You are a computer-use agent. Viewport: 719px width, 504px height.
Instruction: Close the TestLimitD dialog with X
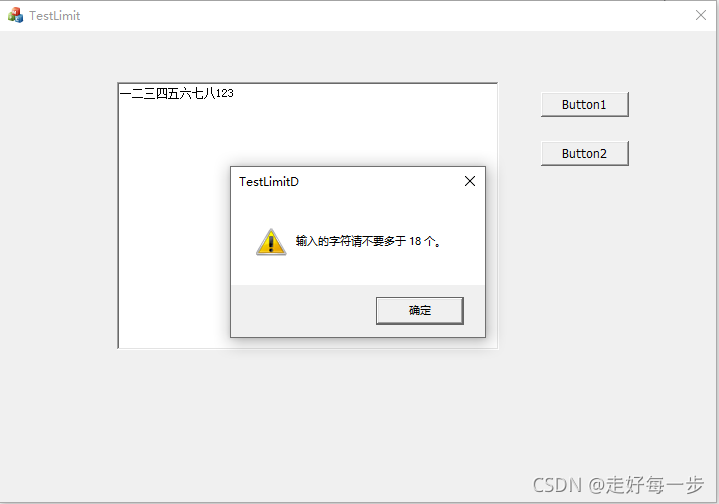(x=470, y=181)
